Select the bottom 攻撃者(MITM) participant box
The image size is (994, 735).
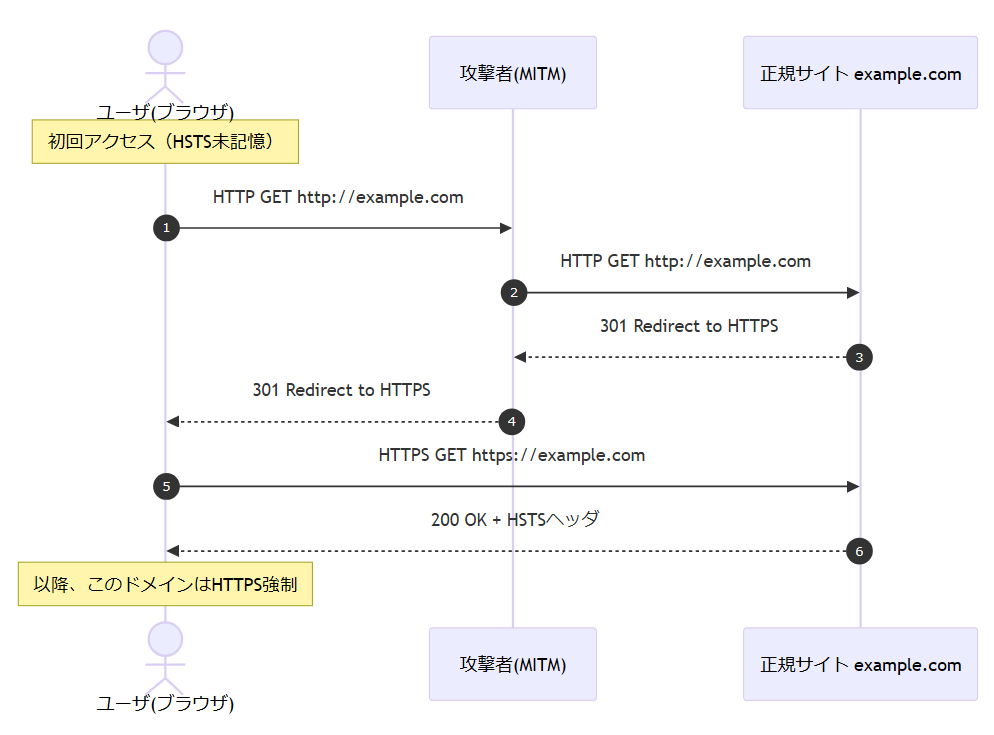tap(513, 664)
